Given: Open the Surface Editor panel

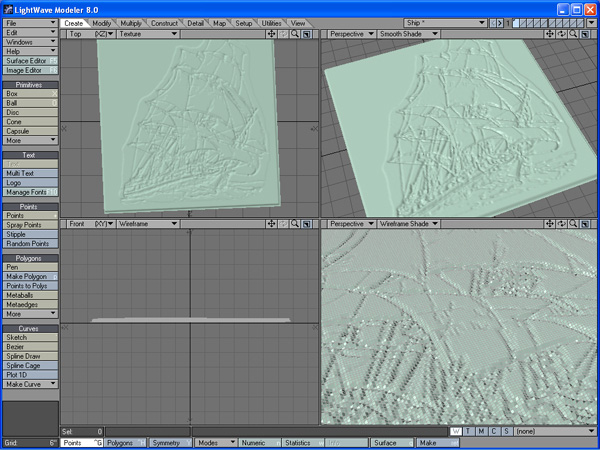Looking at the screenshot, I should (30, 61).
